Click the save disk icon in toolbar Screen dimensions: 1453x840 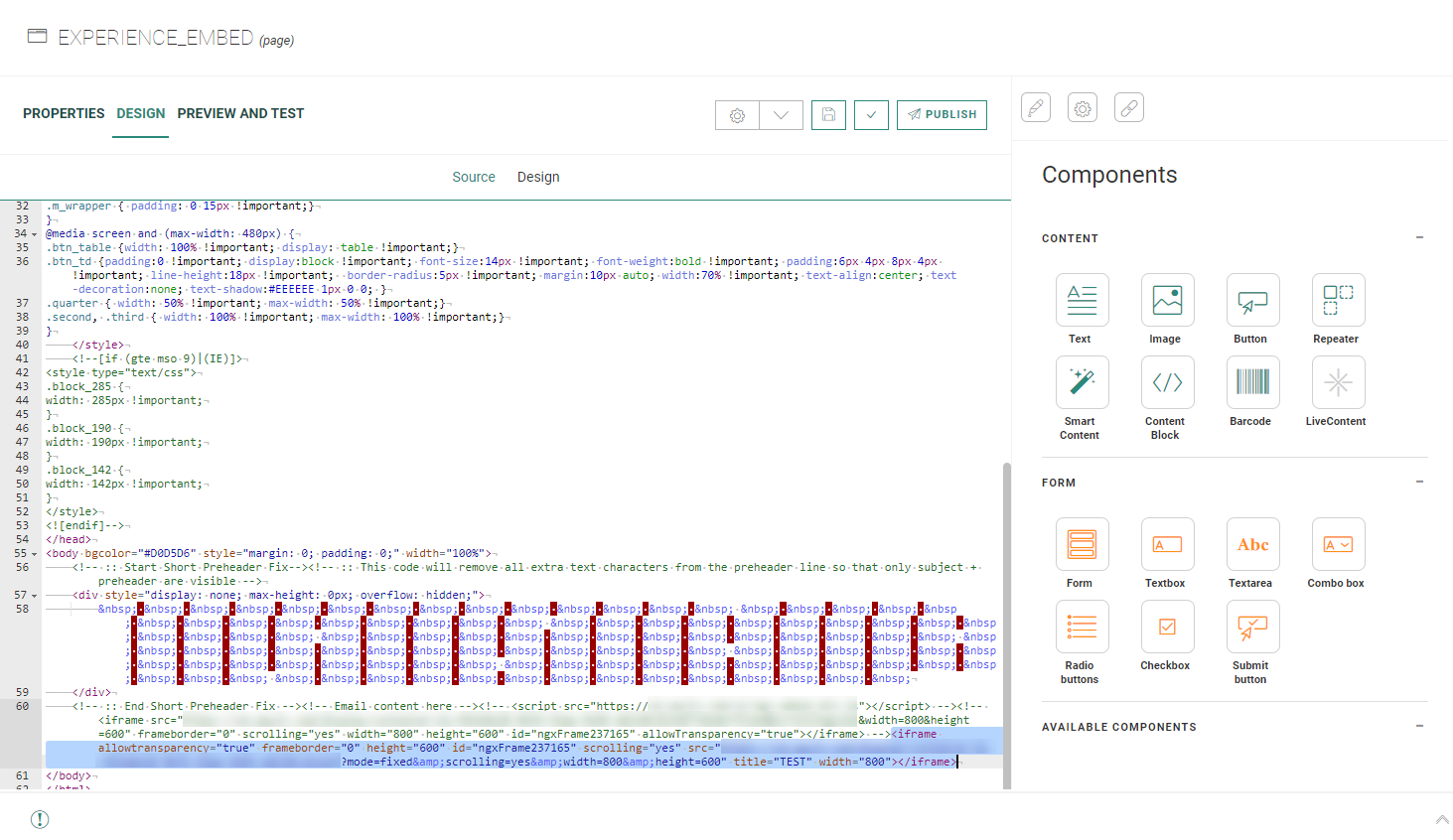(828, 115)
